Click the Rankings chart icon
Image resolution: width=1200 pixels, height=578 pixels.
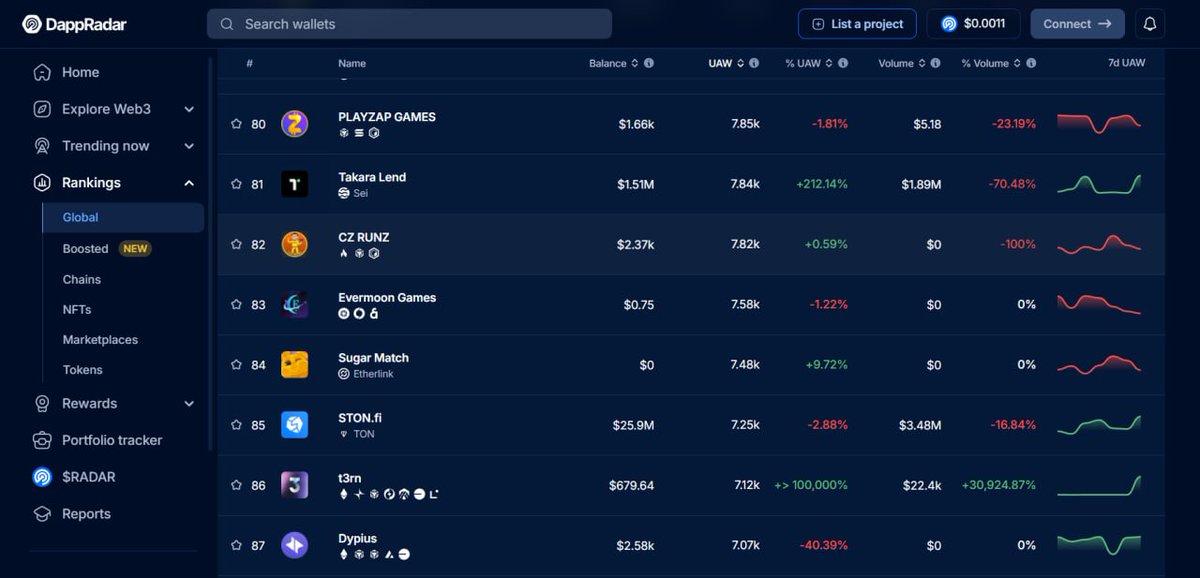pos(42,183)
